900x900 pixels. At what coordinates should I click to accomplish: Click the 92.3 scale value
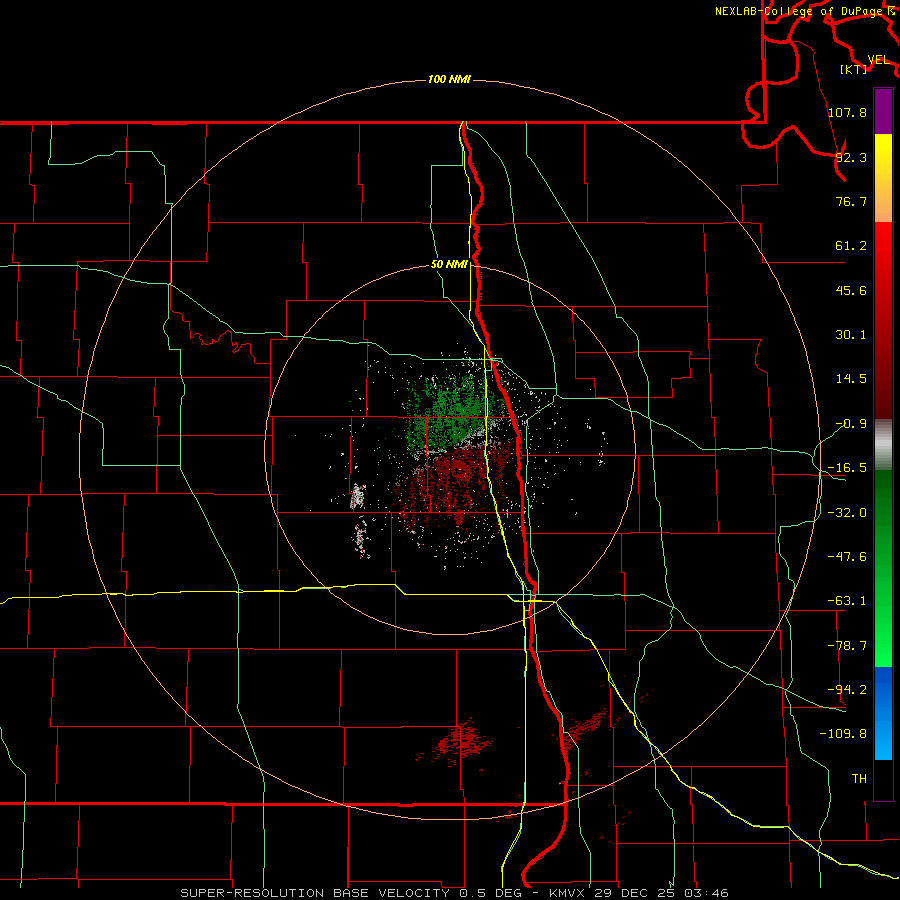[x=851, y=157]
